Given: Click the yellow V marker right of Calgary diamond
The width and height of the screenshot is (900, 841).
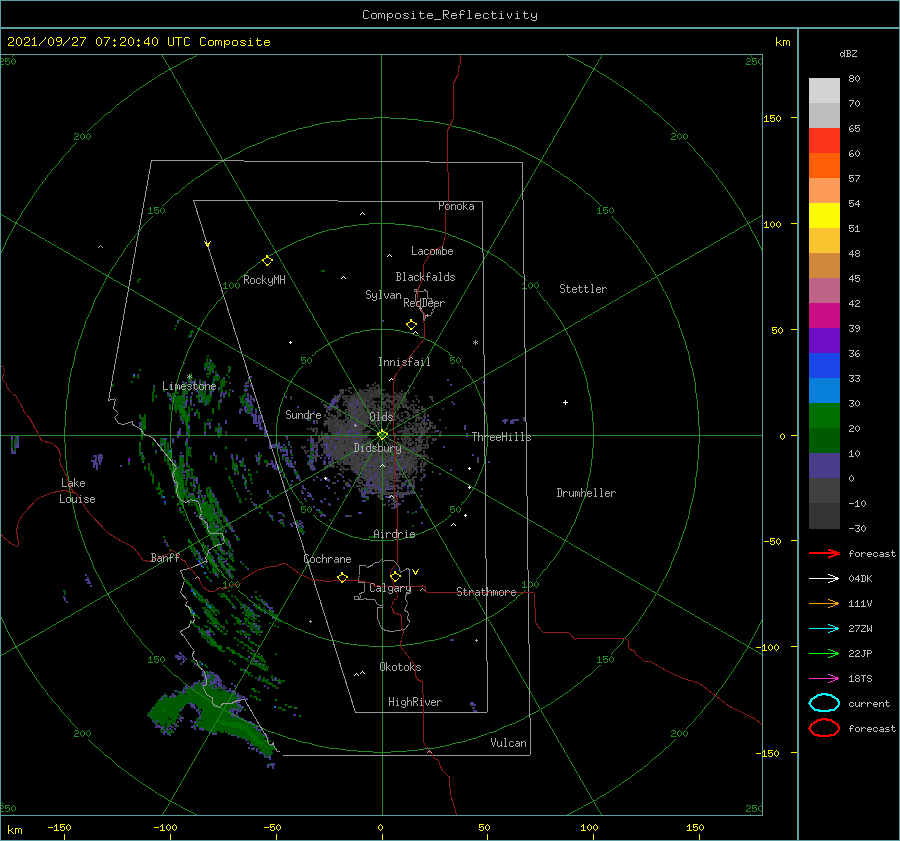Looking at the screenshot, I should pyautogui.click(x=416, y=572).
